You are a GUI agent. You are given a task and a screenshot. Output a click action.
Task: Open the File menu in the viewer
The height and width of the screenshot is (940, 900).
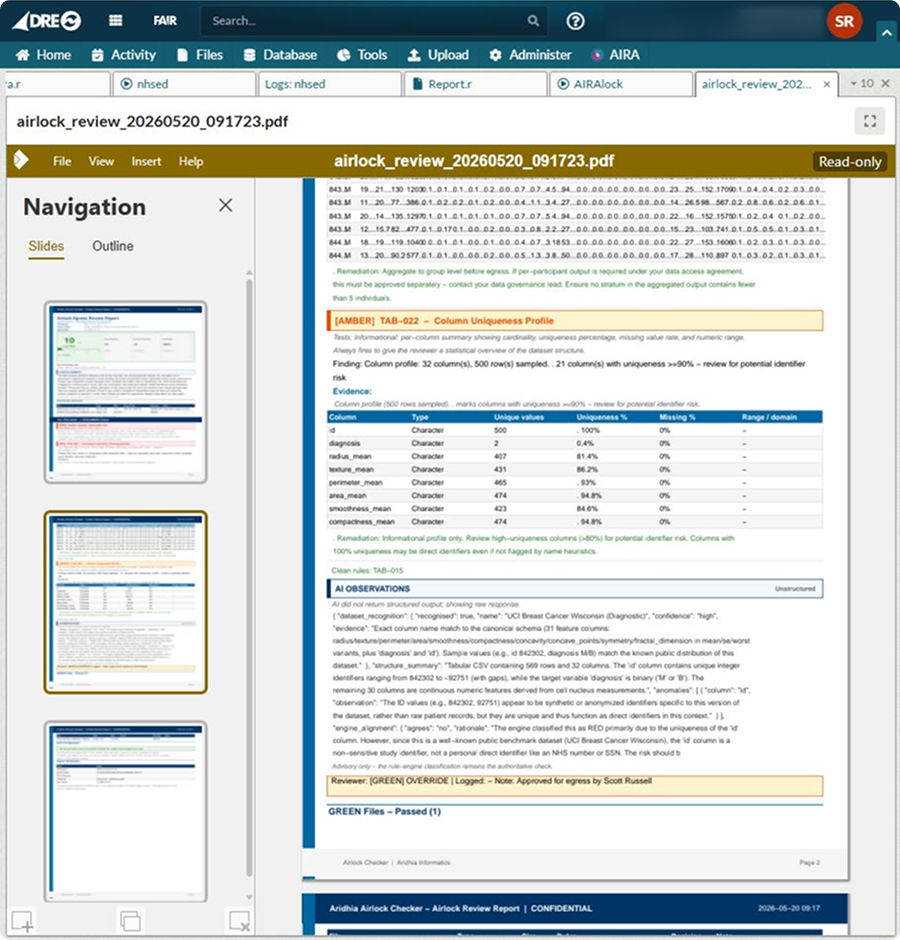coord(62,161)
